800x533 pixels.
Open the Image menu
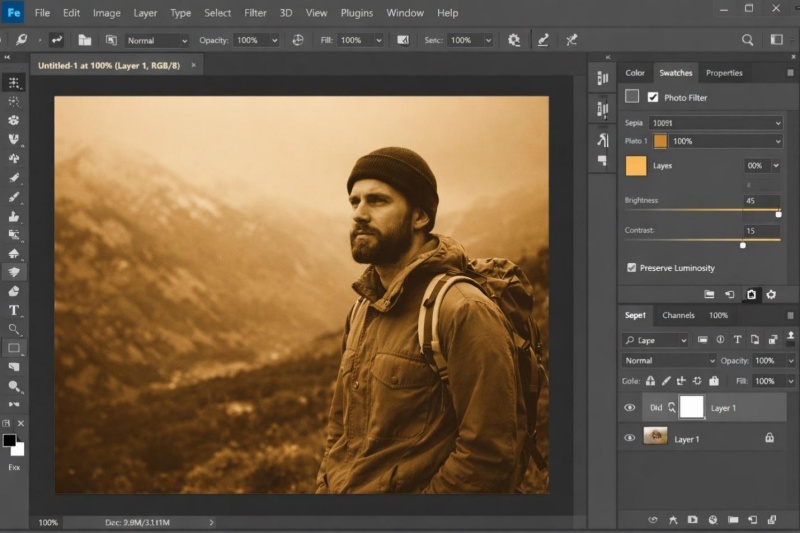[107, 13]
